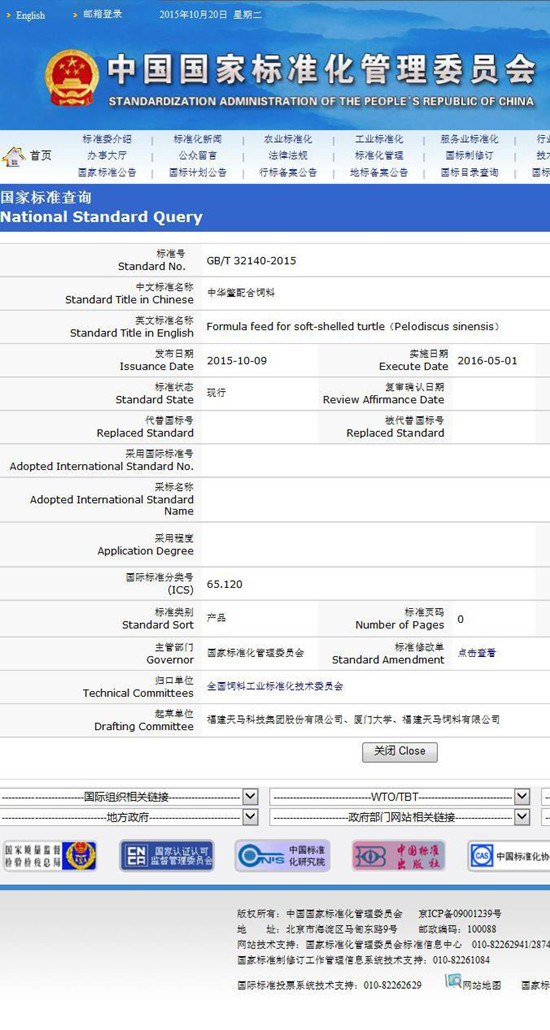Screen dimensions: 550x1030
Task: Open the 全国饲料工业标准化技术委员会 link
Action: [275, 686]
